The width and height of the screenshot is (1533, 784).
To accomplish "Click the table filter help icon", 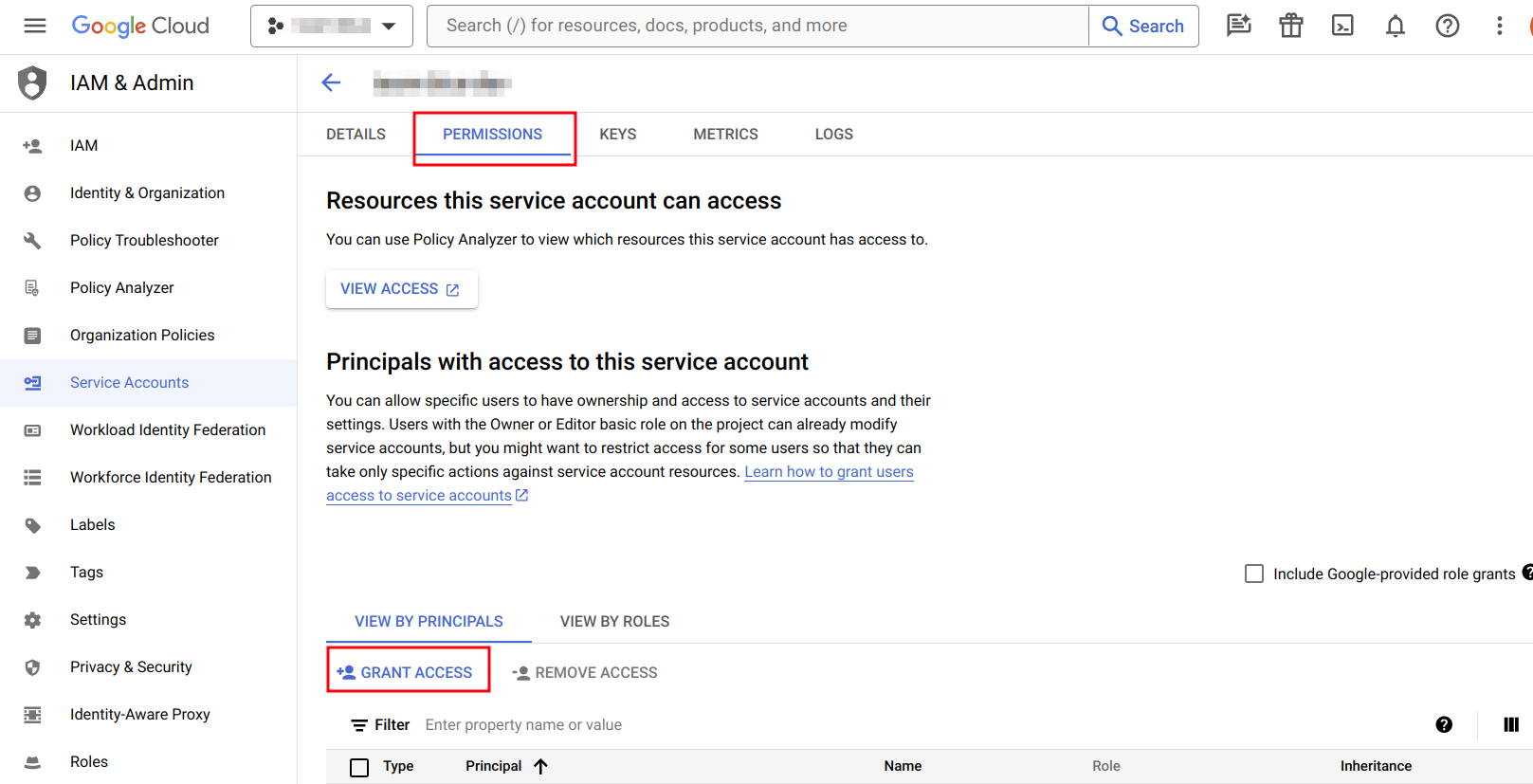I will click(x=1444, y=725).
